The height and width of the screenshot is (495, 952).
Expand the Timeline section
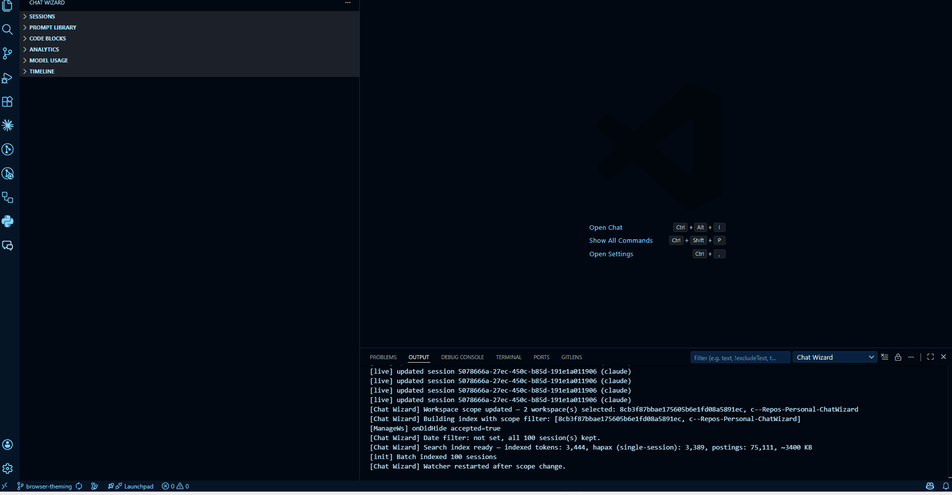tap(189, 71)
